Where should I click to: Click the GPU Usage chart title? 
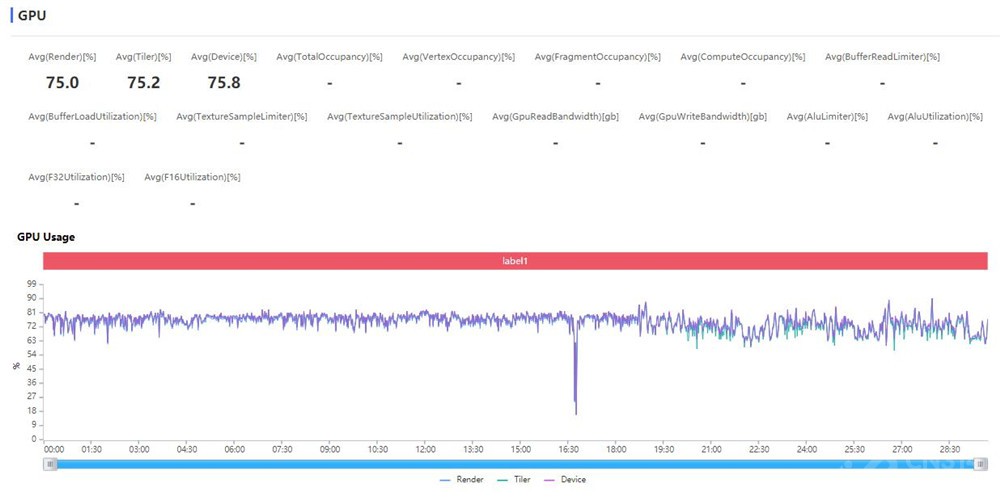[46, 237]
